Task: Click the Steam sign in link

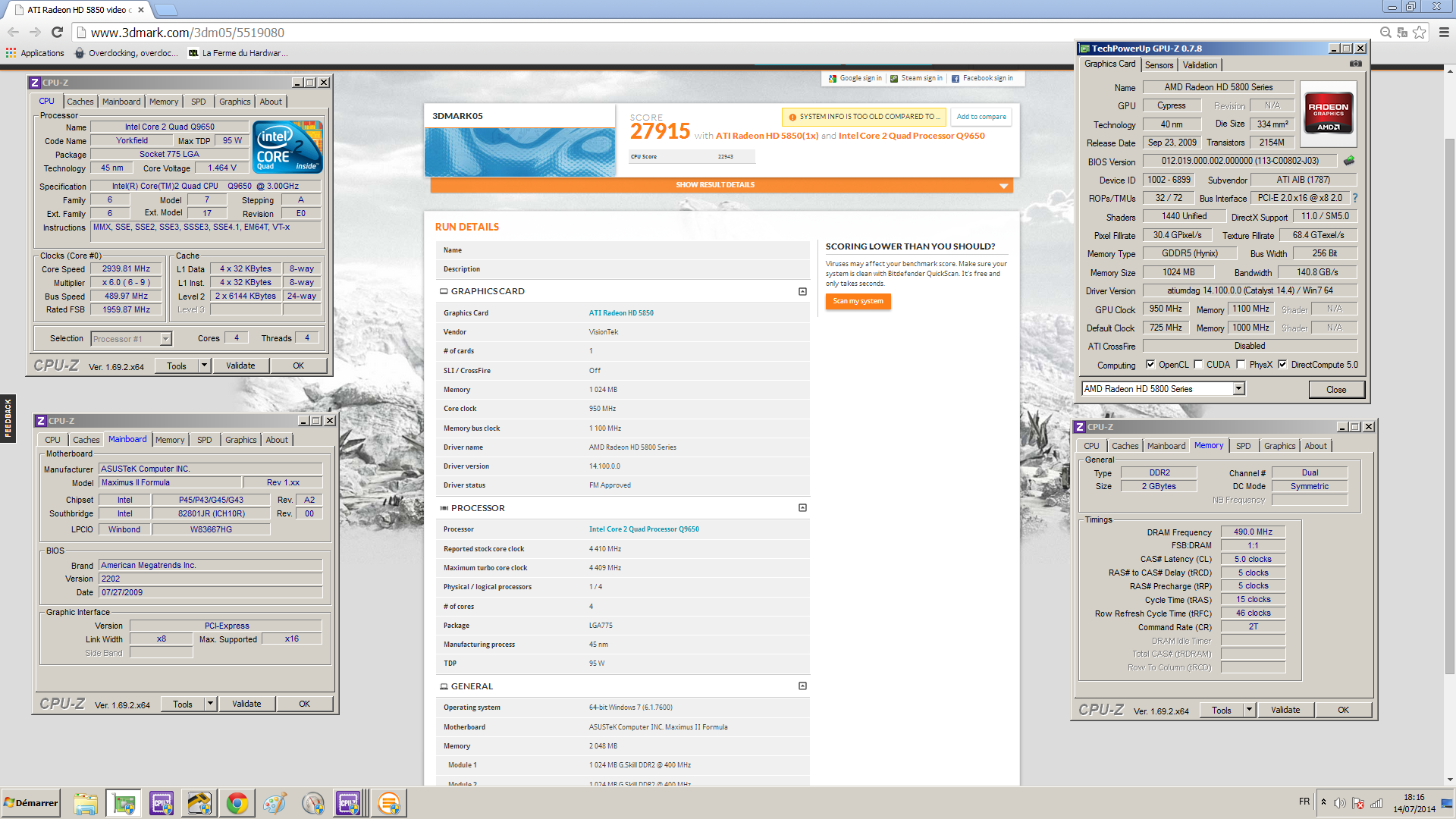Action: tap(916, 78)
